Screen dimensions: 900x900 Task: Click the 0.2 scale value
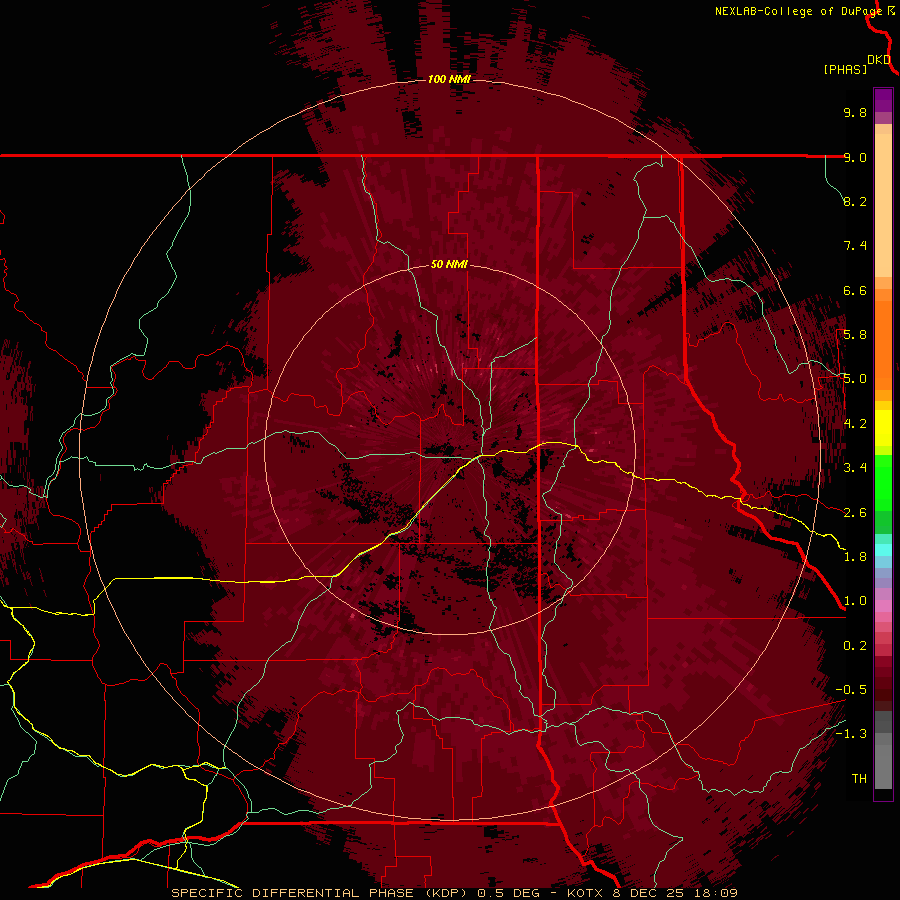(855, 646)
